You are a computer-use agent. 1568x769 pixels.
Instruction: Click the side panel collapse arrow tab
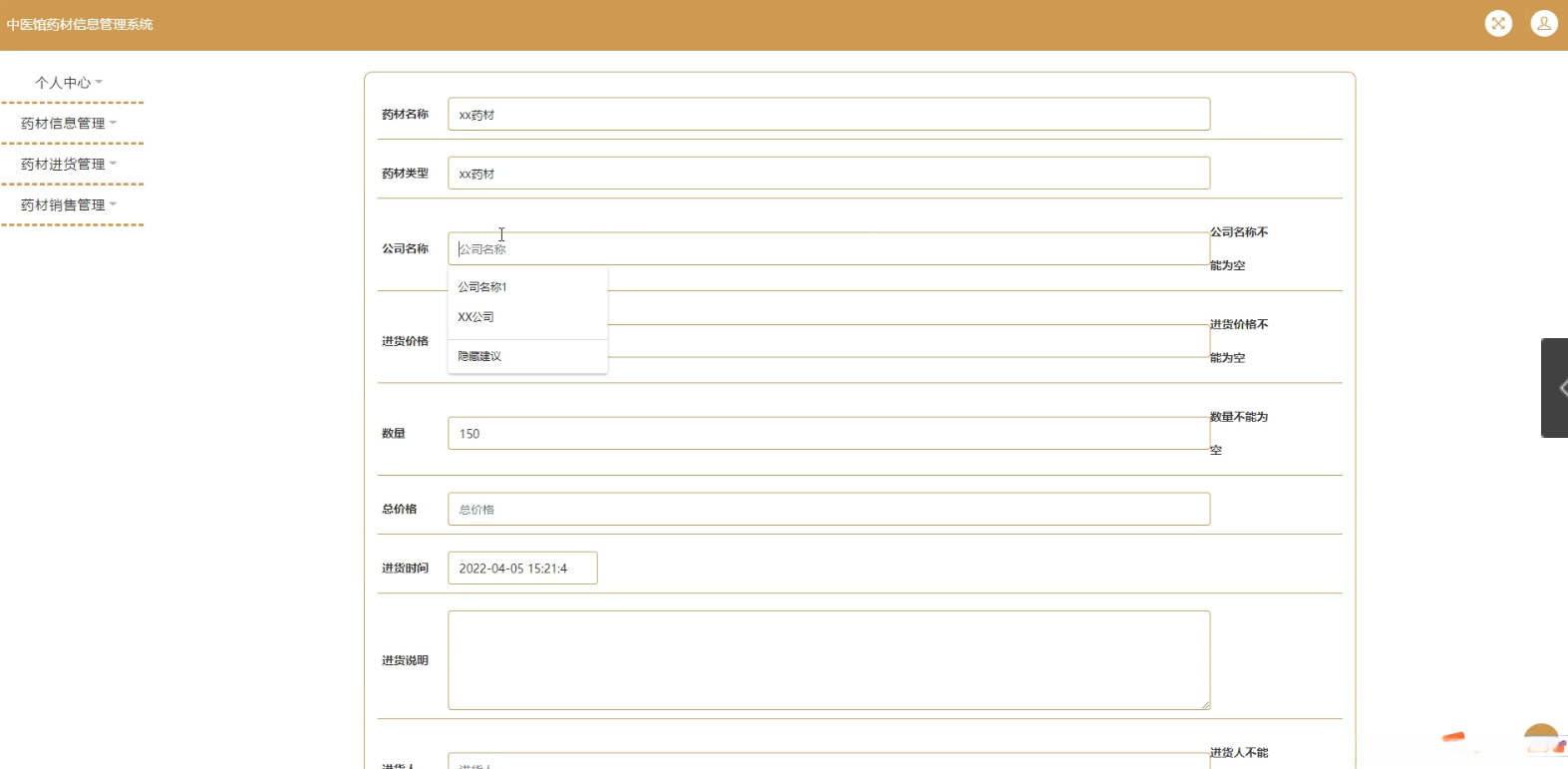pyautogui.click(x=1555, y=388)
